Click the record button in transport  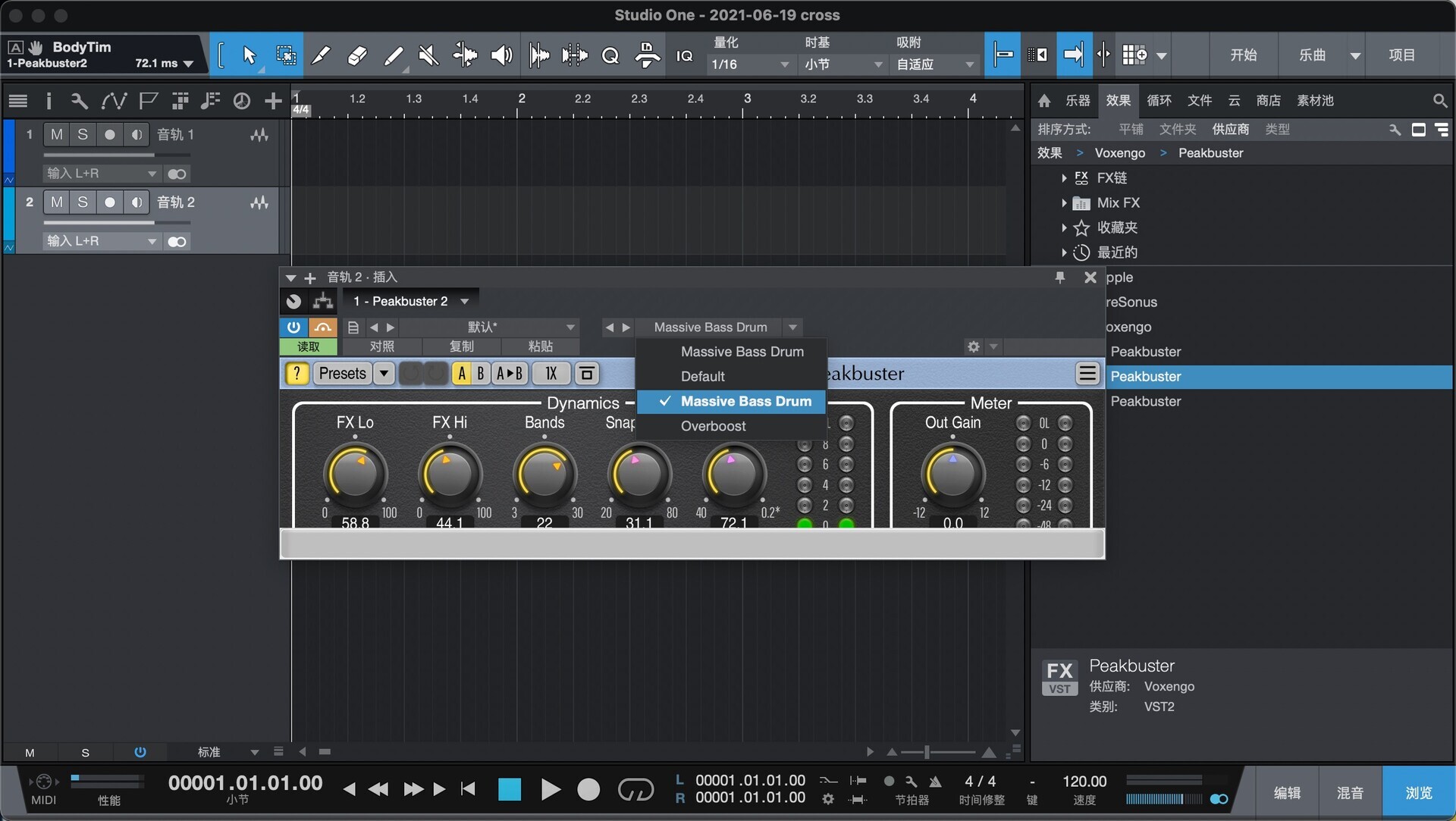588,790
